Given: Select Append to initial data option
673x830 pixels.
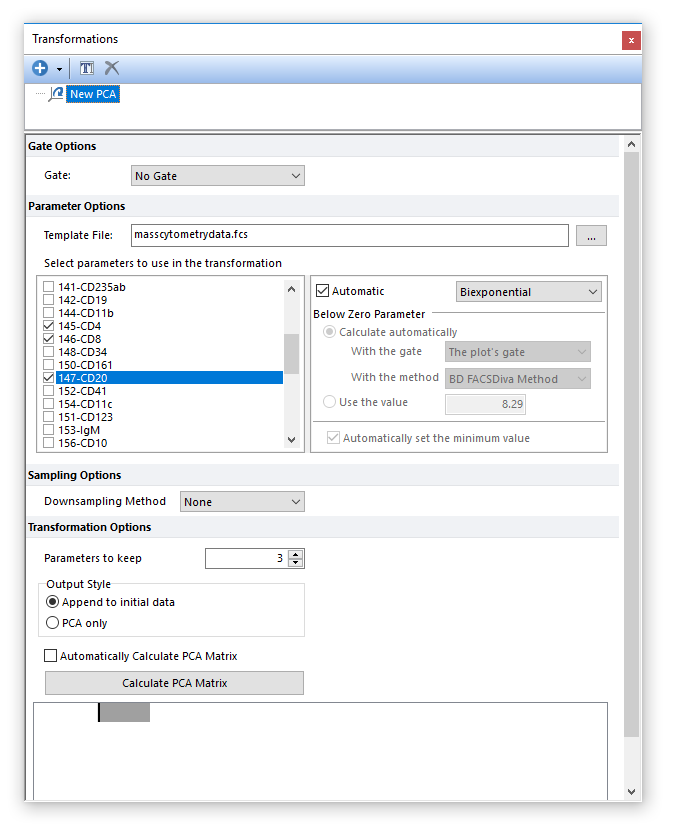Looking at the screenshot, I should [x=53, y=602].
